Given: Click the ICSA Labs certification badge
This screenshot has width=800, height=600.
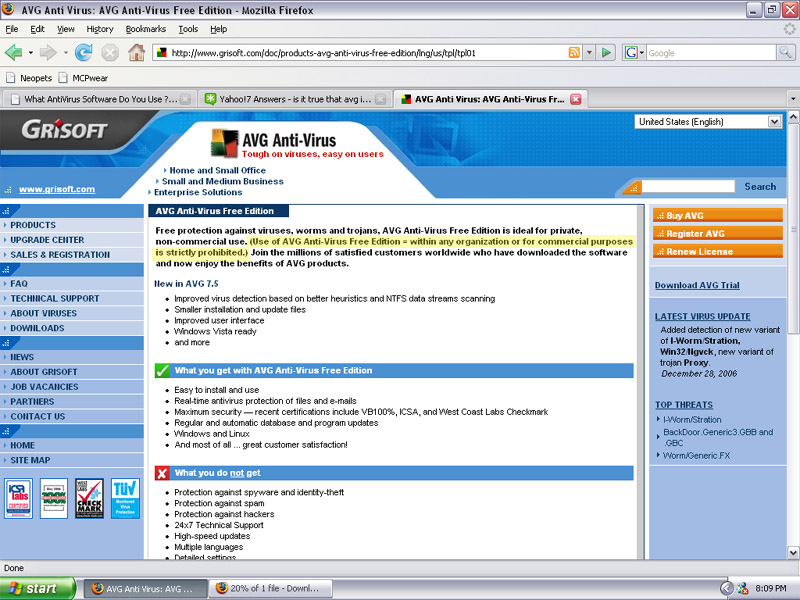Looking at the screenshot, I should [x=19, y=498].
